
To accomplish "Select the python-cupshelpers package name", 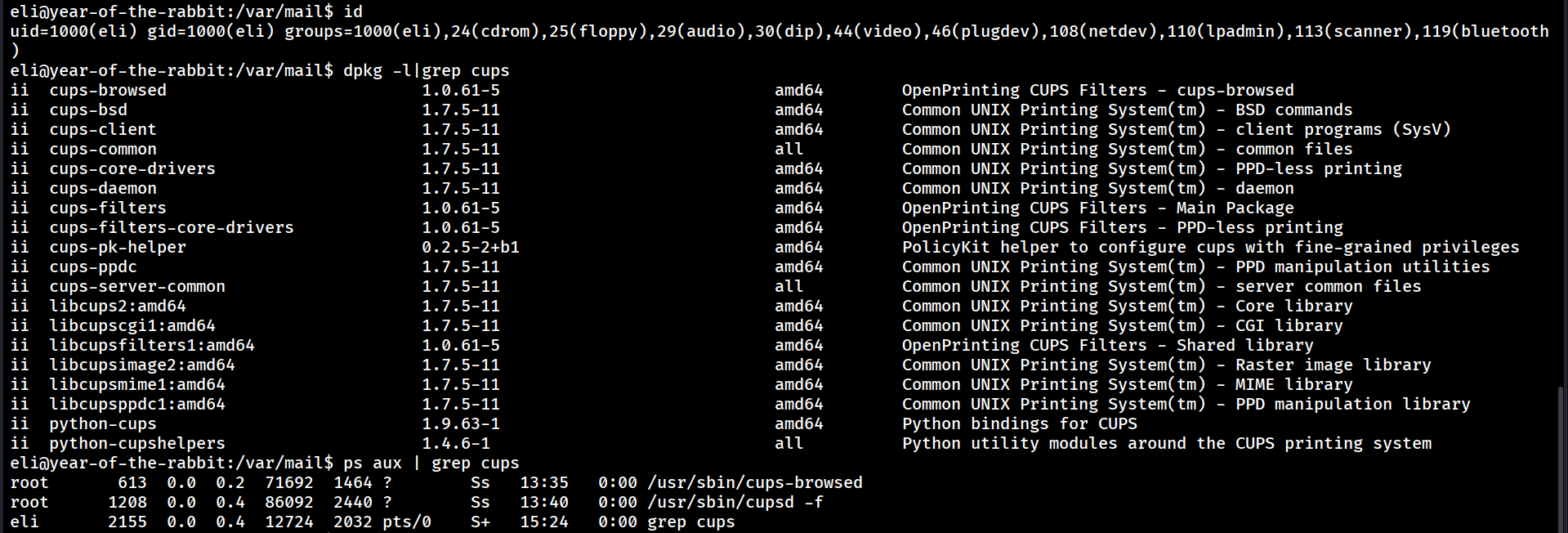I will point(137,443).
